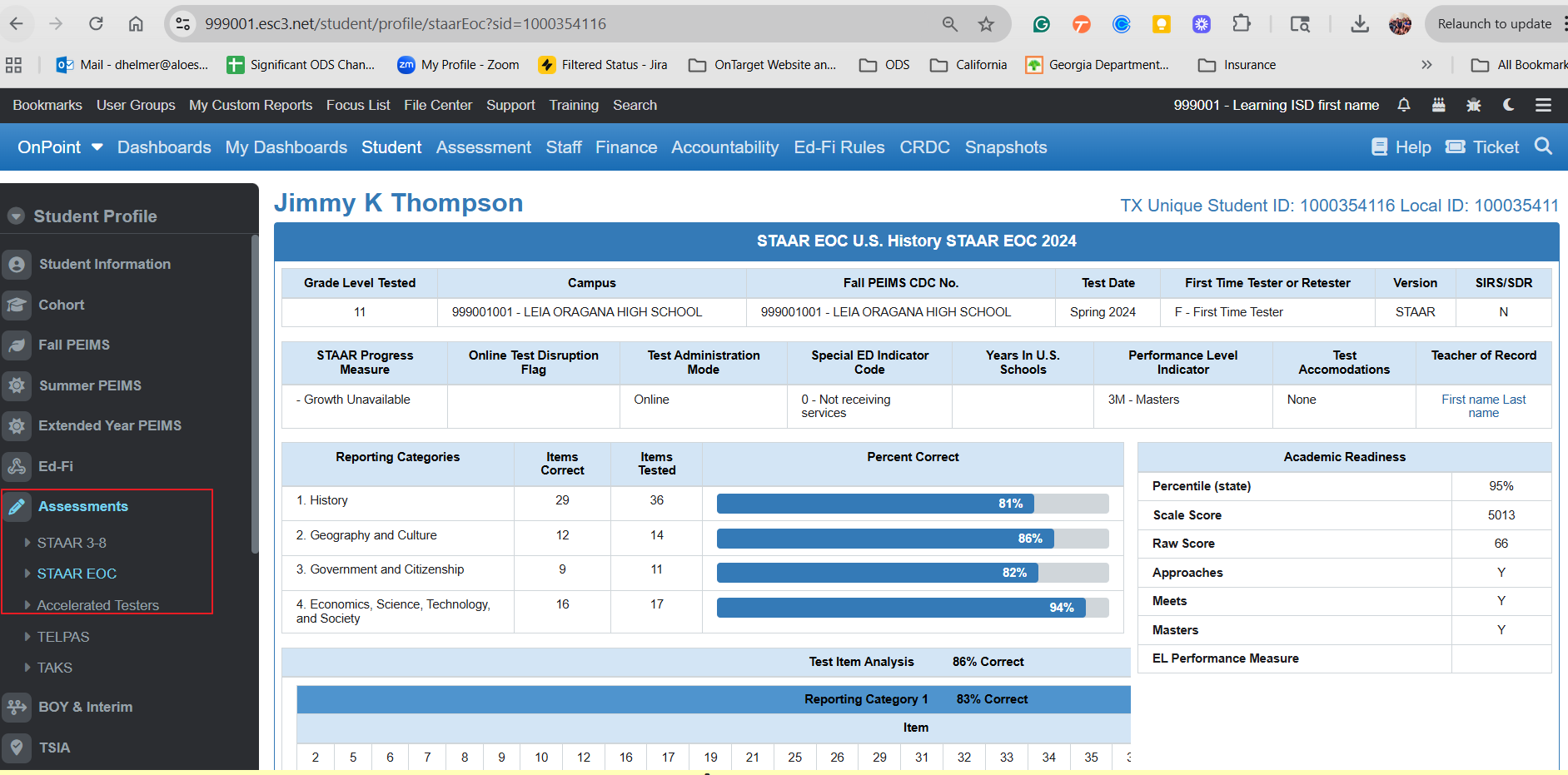This screenshot has width=1568, height=775.
Task: Open notifications with the bell icon
Action: coord(1403,105)
